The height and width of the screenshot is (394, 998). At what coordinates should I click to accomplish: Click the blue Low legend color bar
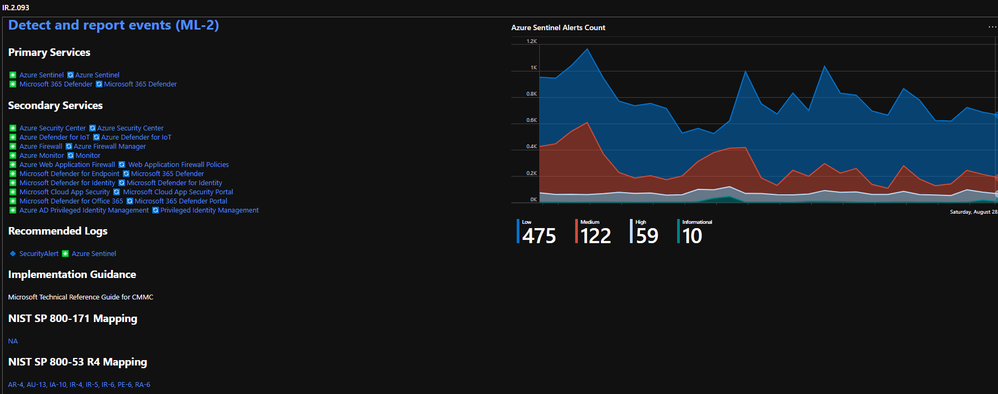[x=518, y=232]
